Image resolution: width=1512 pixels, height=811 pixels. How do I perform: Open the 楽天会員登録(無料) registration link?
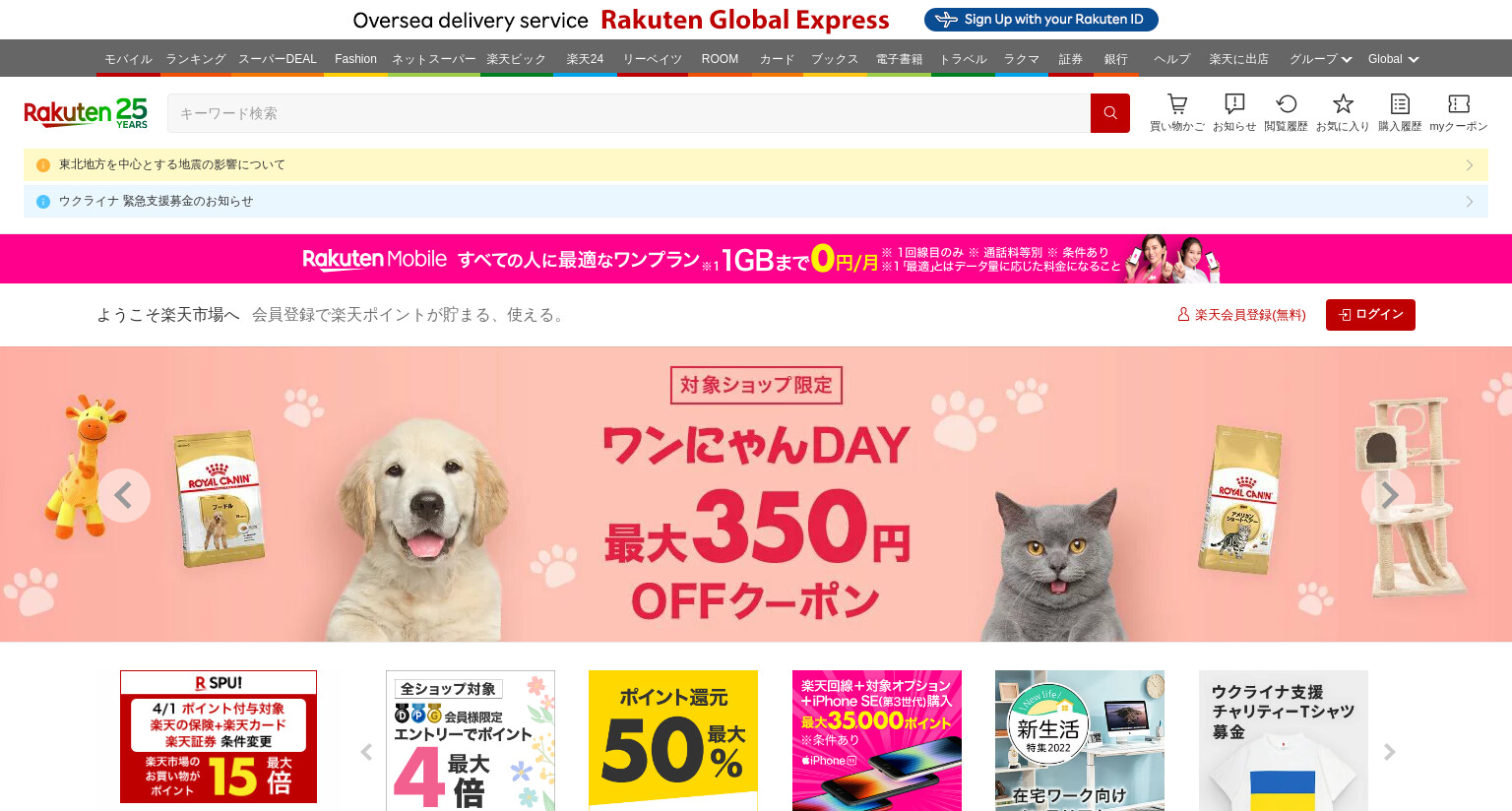(1241, 315)
